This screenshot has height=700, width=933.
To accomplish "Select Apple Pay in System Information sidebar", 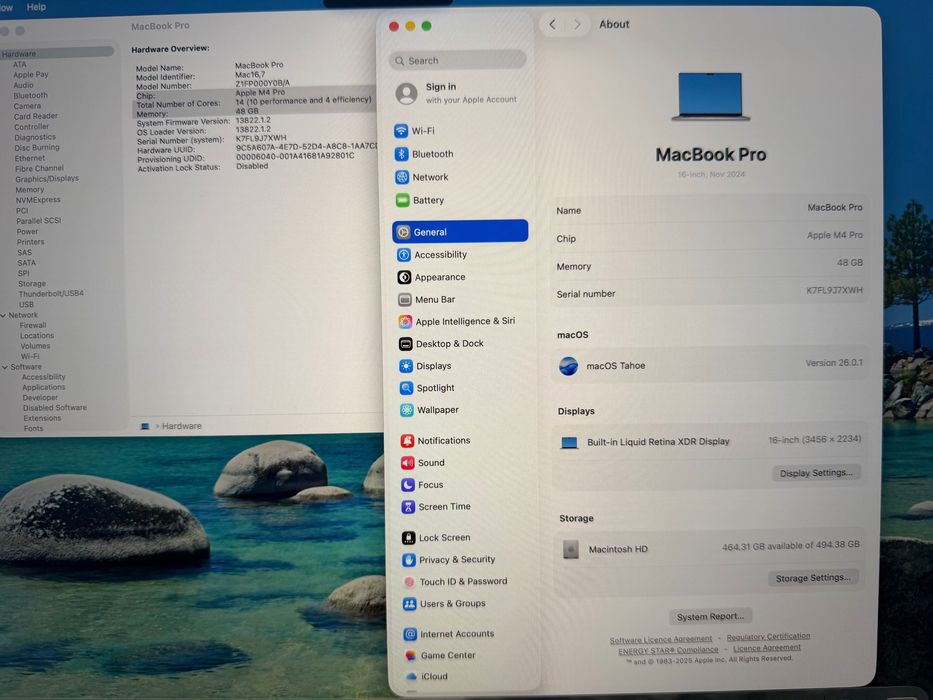I will [x=31, y=74].
